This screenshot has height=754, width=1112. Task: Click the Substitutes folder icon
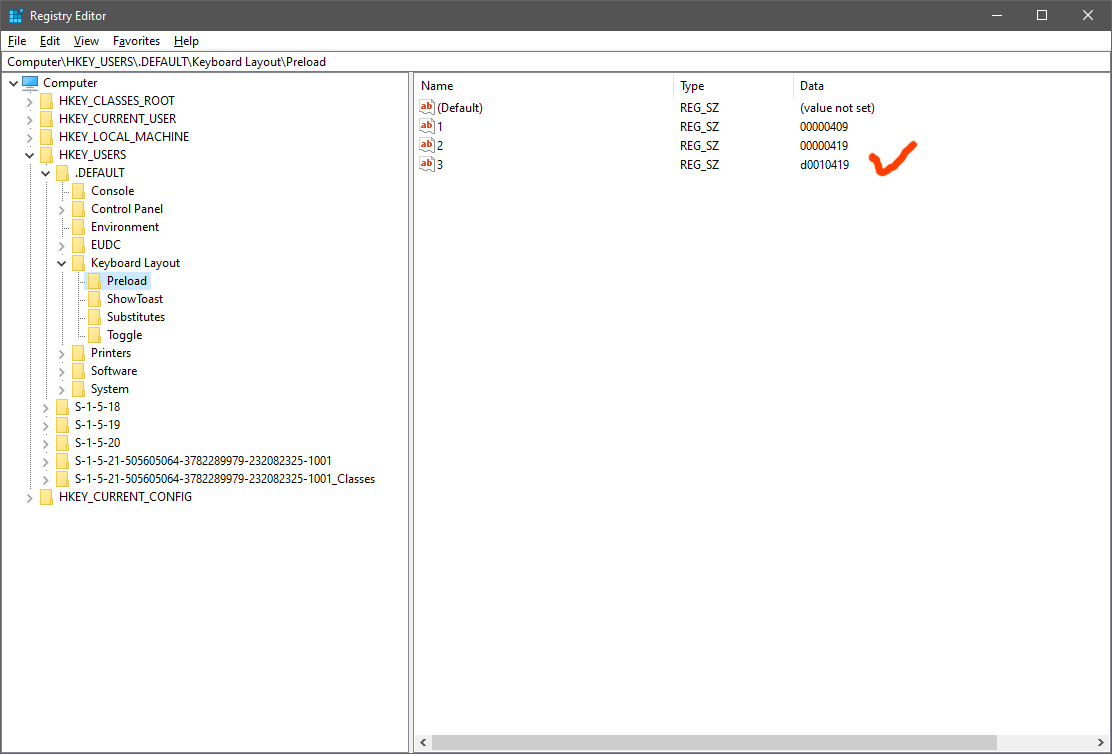pyautogui.click(x=95, y=317)
